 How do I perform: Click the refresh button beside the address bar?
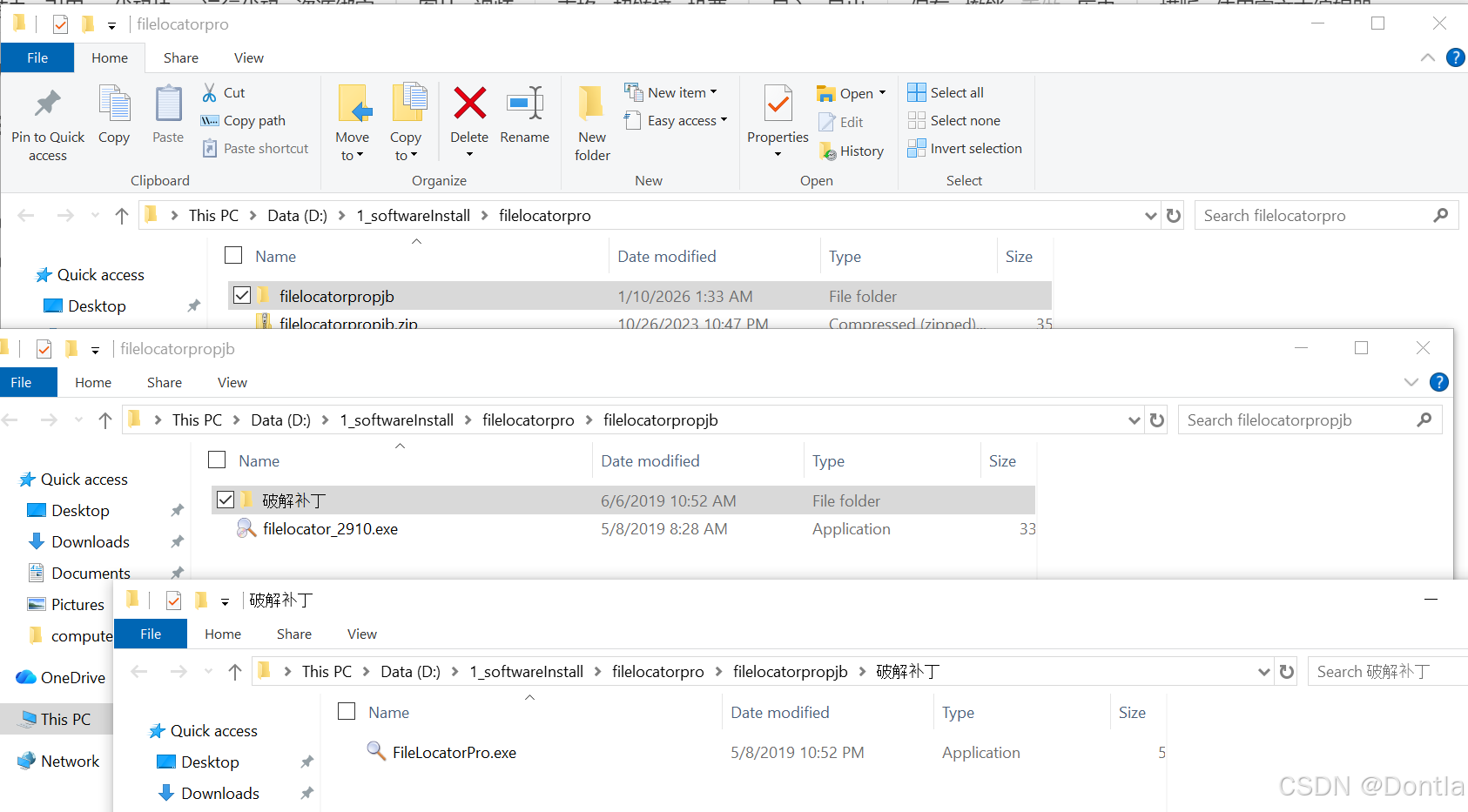pos(1173,215)
